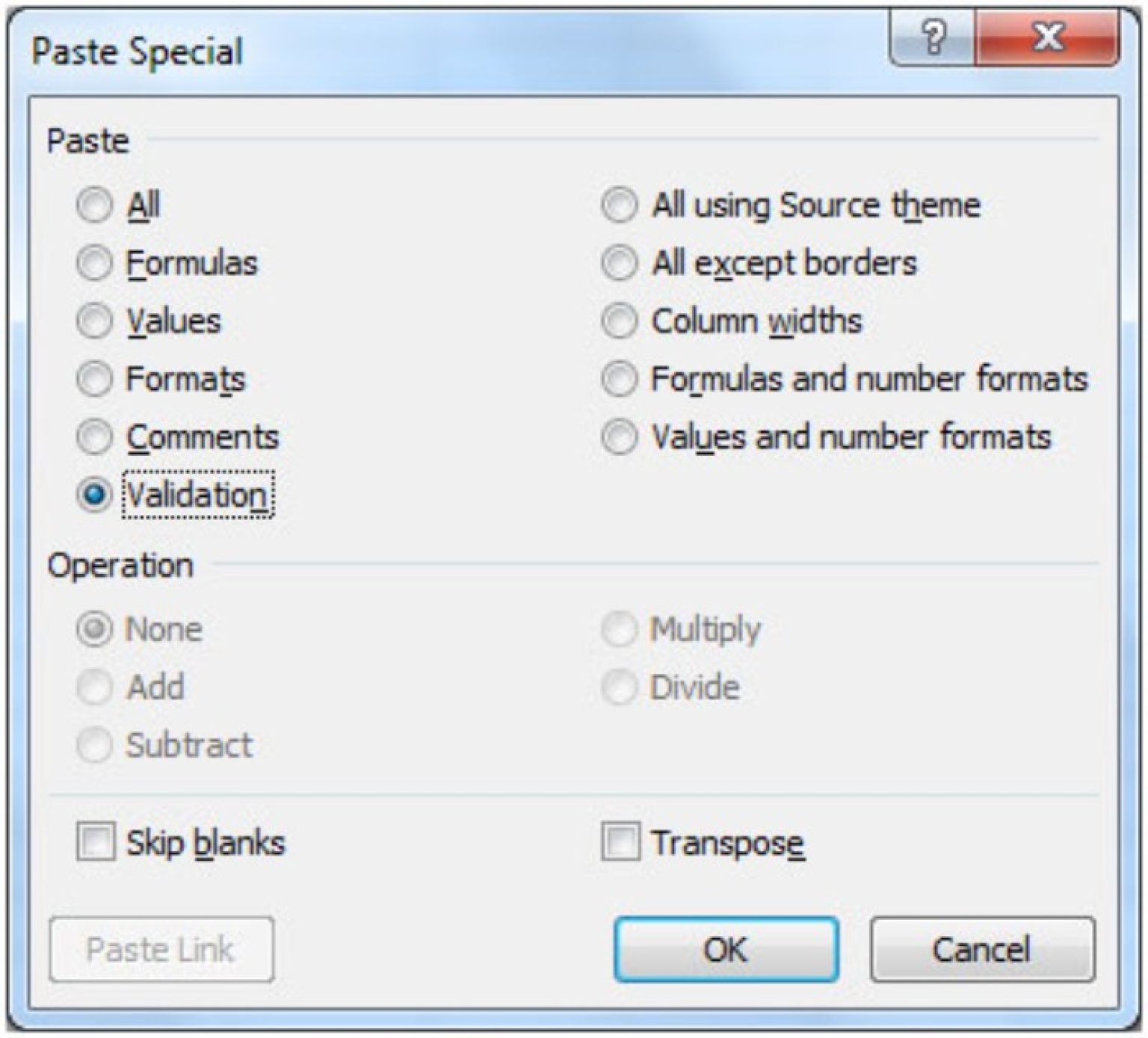Confirm with the OK button
Viewport: 1148px width, 1038px height.
pos(727,950)
